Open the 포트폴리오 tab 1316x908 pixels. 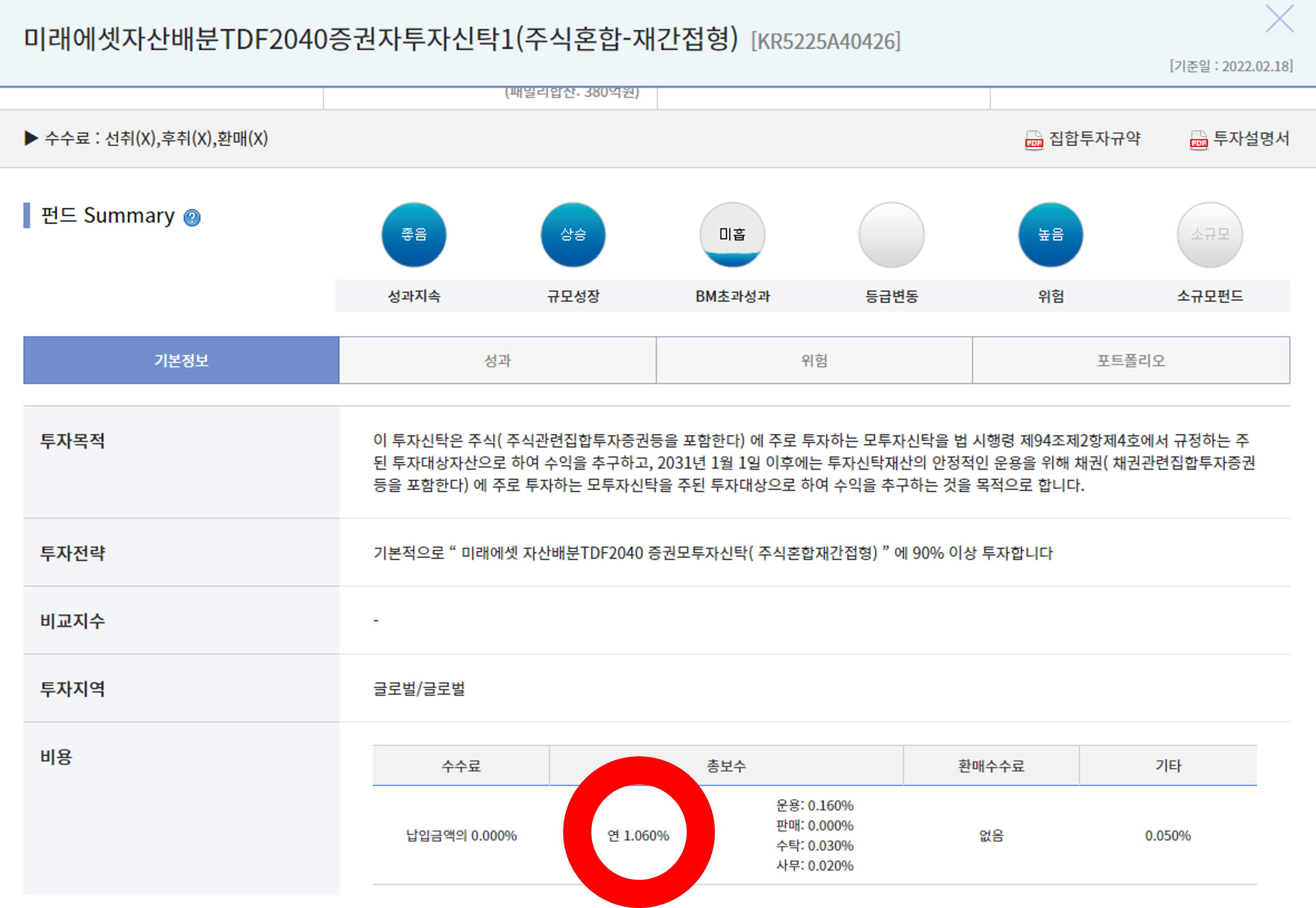click(1130, 360)
